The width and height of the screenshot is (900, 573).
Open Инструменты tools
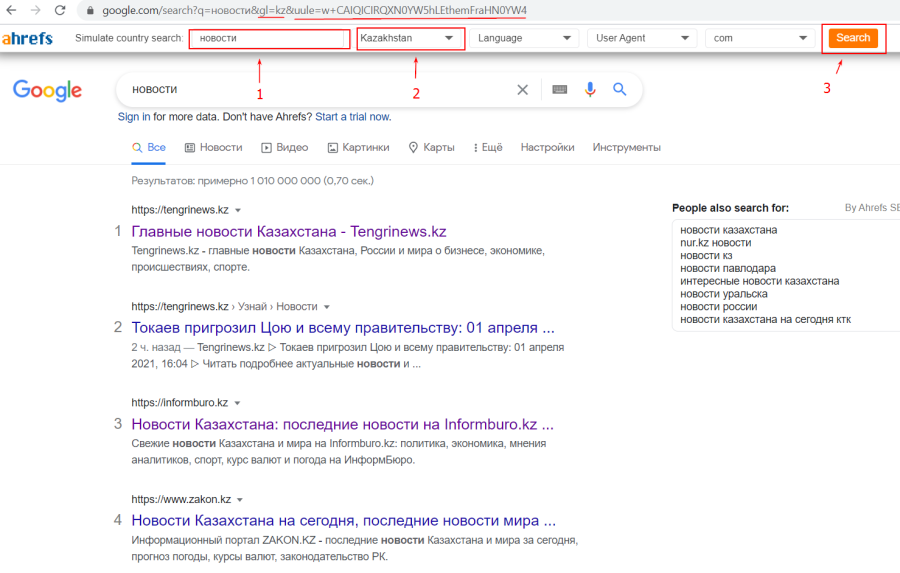627,148
